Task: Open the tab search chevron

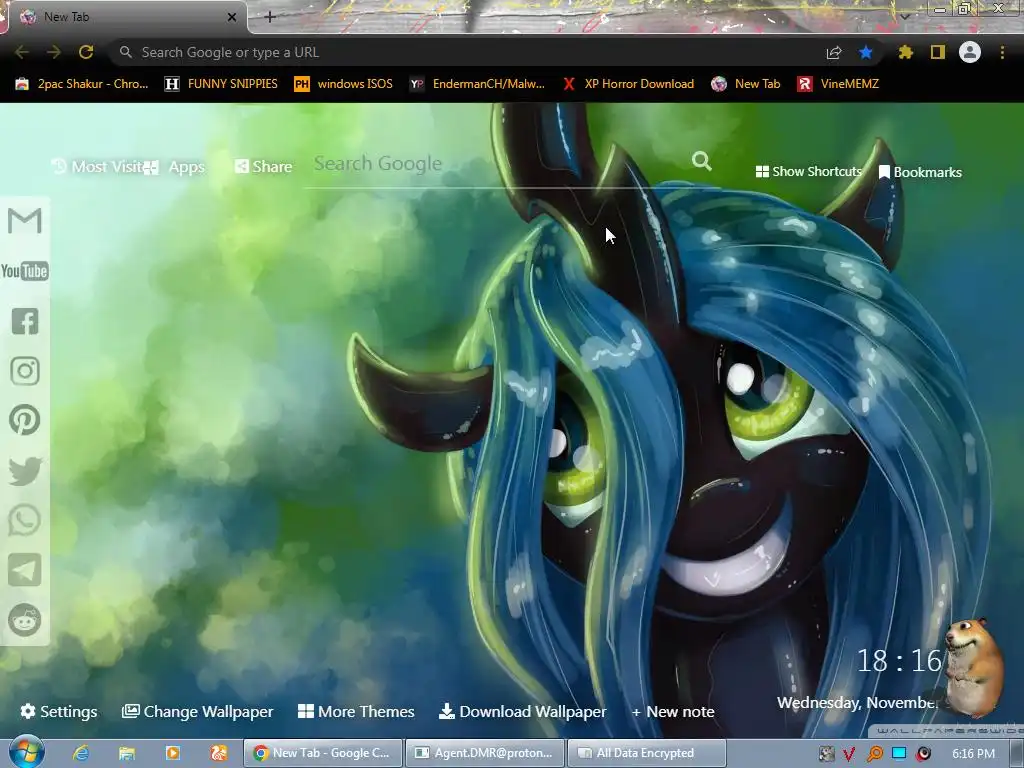Action: click(905, 16)
